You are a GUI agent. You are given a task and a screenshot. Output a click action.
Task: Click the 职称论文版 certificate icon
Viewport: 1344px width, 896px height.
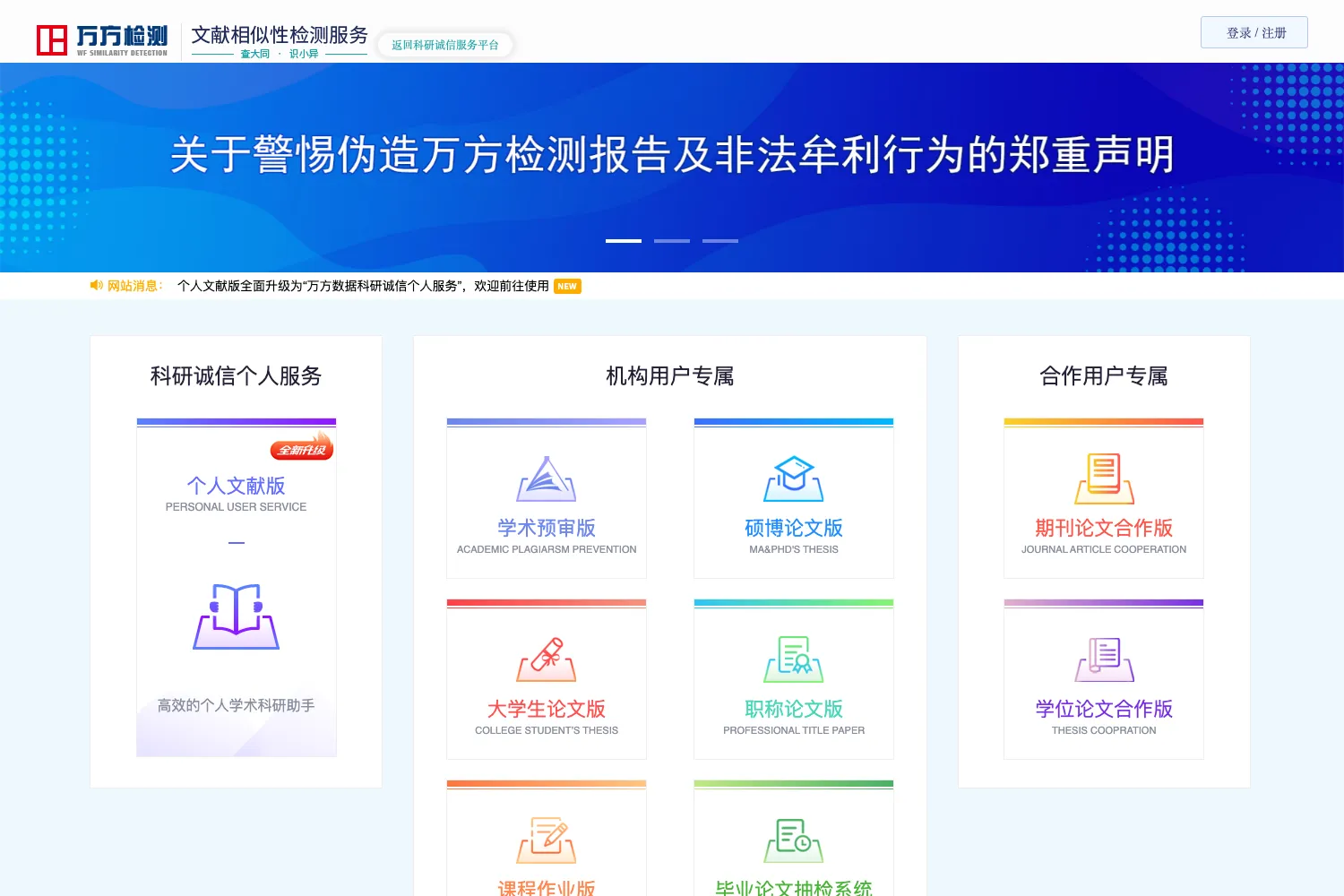pyautogui.click(x=794, y=660)
